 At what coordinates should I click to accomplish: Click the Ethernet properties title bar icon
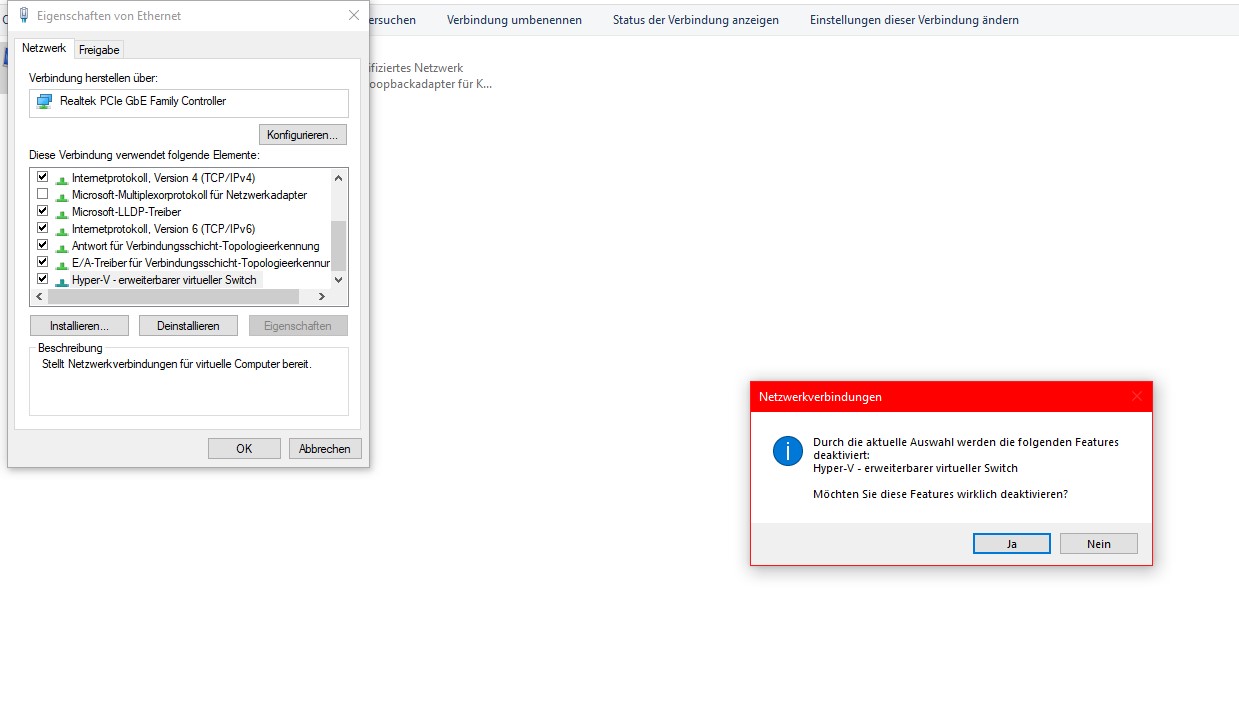click(24, 15)
